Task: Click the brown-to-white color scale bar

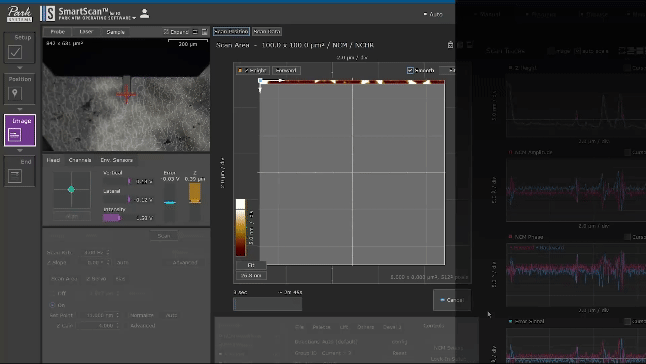Action: point(241,228)
